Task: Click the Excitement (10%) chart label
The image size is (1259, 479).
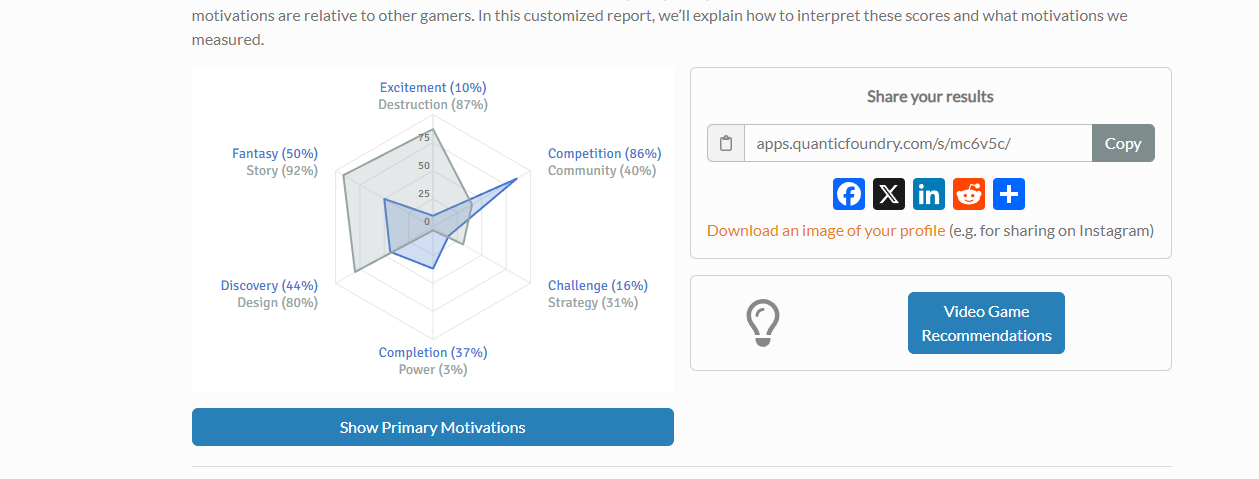Action: pos(433,88)
